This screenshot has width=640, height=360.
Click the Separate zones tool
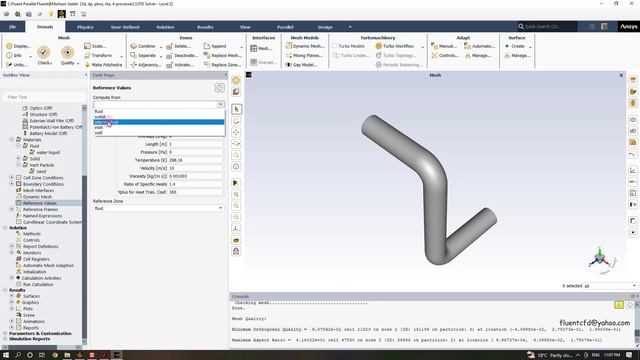pos(143,55)
